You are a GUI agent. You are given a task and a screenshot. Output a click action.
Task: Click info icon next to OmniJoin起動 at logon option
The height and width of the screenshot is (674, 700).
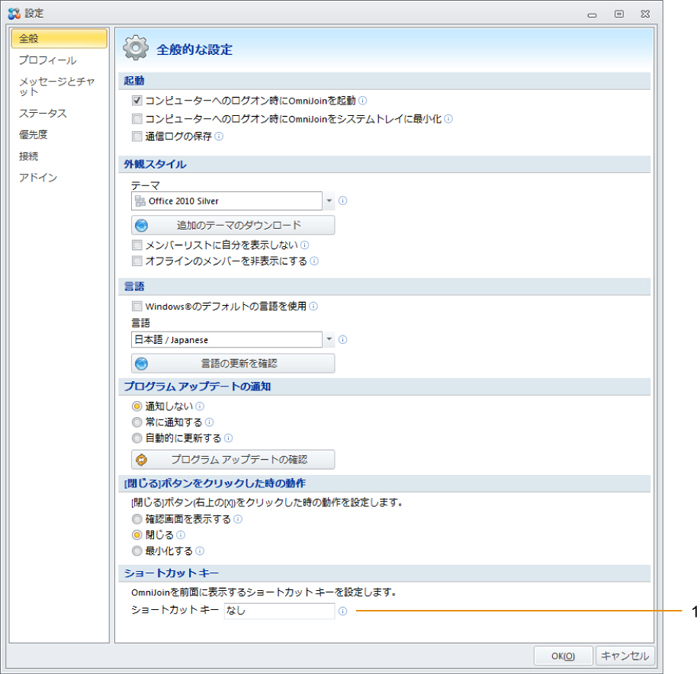(x=362, y=100)
